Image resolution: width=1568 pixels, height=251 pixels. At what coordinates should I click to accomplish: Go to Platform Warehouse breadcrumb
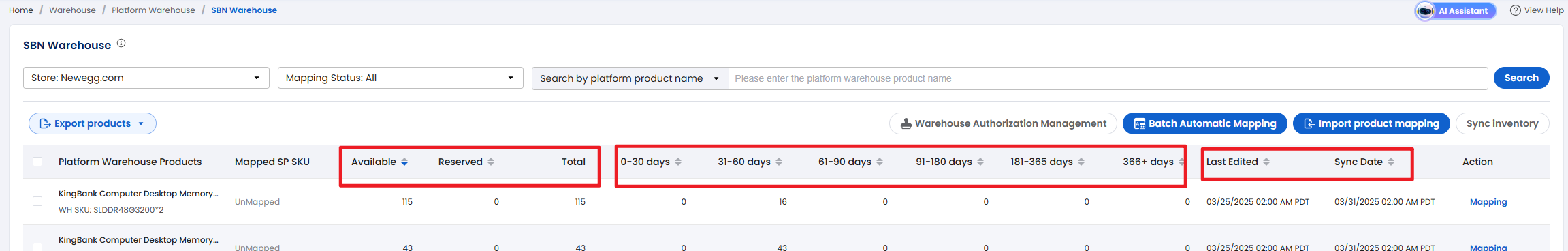tap(153, 10)
